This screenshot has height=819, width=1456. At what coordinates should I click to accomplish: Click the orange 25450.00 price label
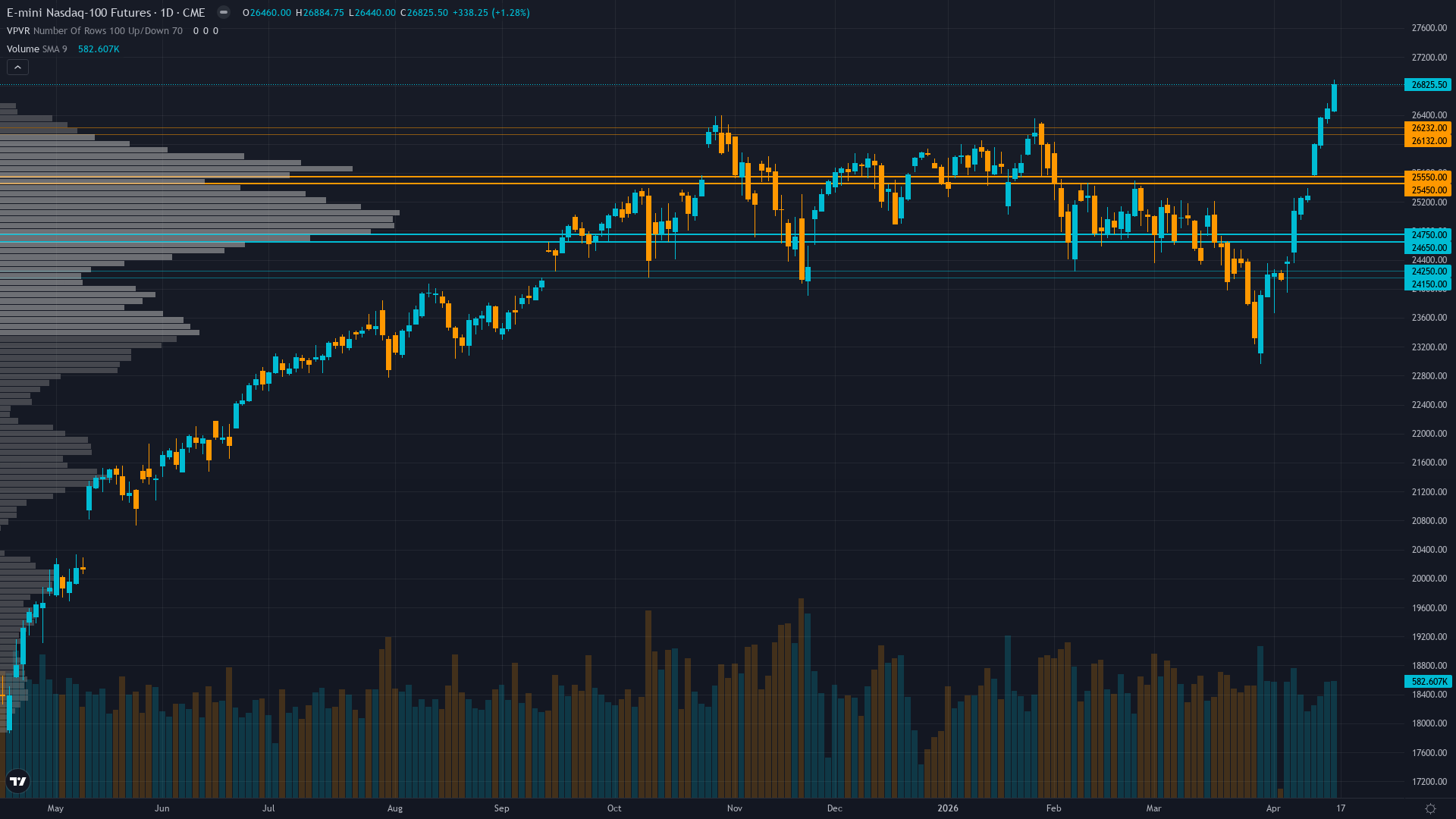coord(1428,190)
